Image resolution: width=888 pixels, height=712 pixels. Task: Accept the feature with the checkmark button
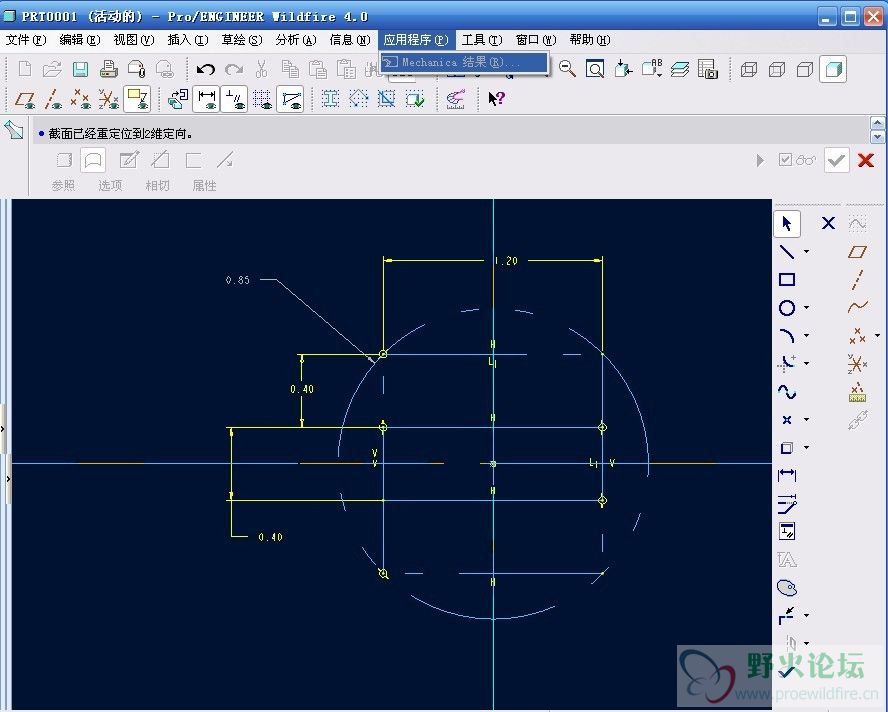836,160
